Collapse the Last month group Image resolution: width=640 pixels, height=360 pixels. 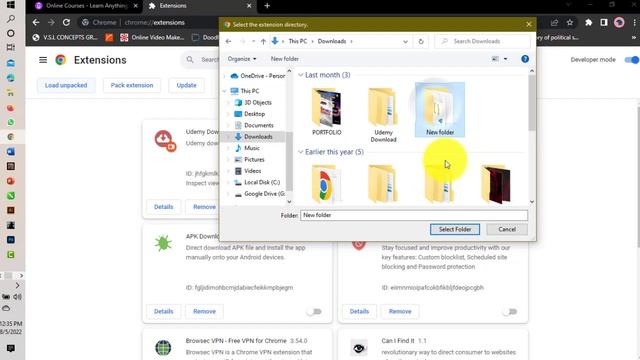coord(301,75)
